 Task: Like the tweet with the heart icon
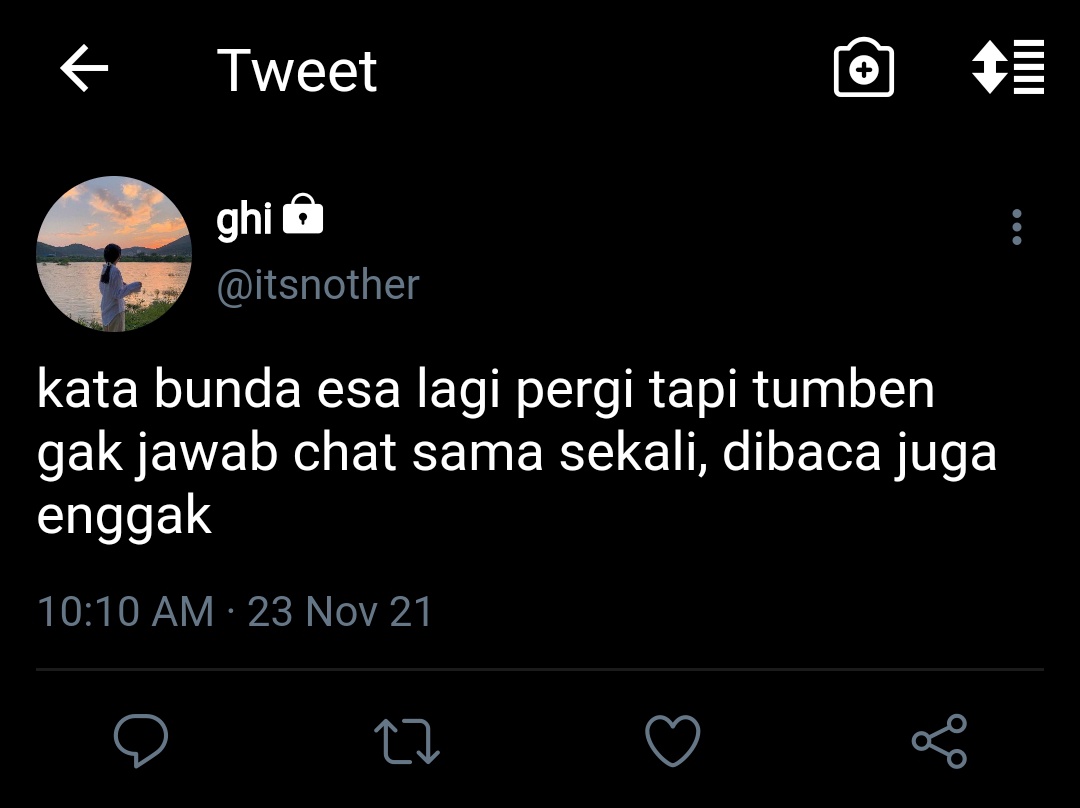(x=673, y=740)
